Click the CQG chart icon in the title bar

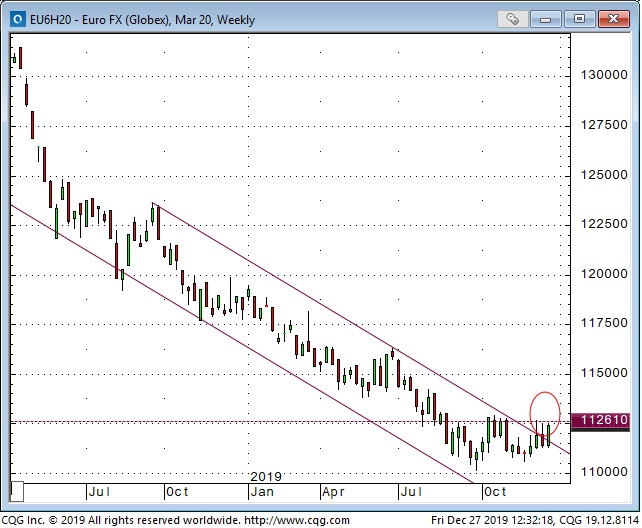click(17, 19)
